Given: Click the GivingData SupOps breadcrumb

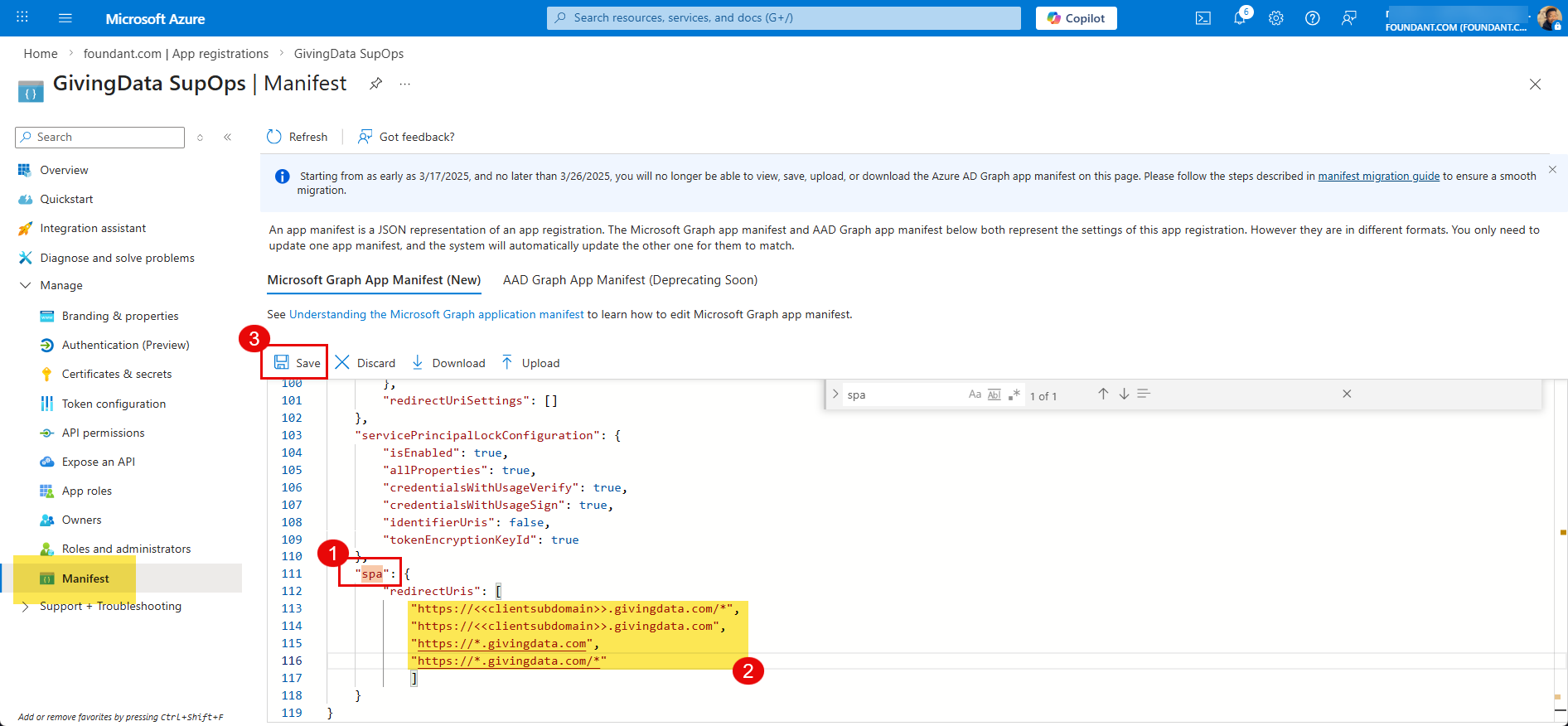Looking at the screenshot, I should click(349, 54).
